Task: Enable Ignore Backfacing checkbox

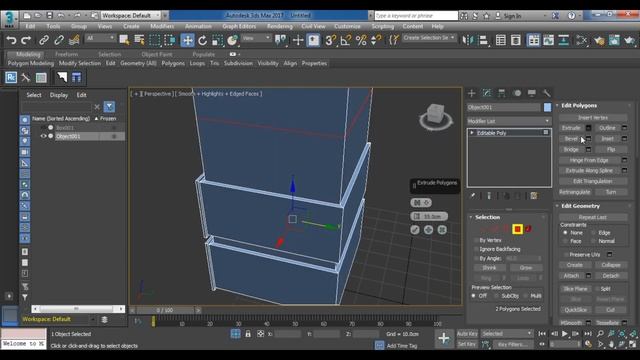Action: (476, 249)
